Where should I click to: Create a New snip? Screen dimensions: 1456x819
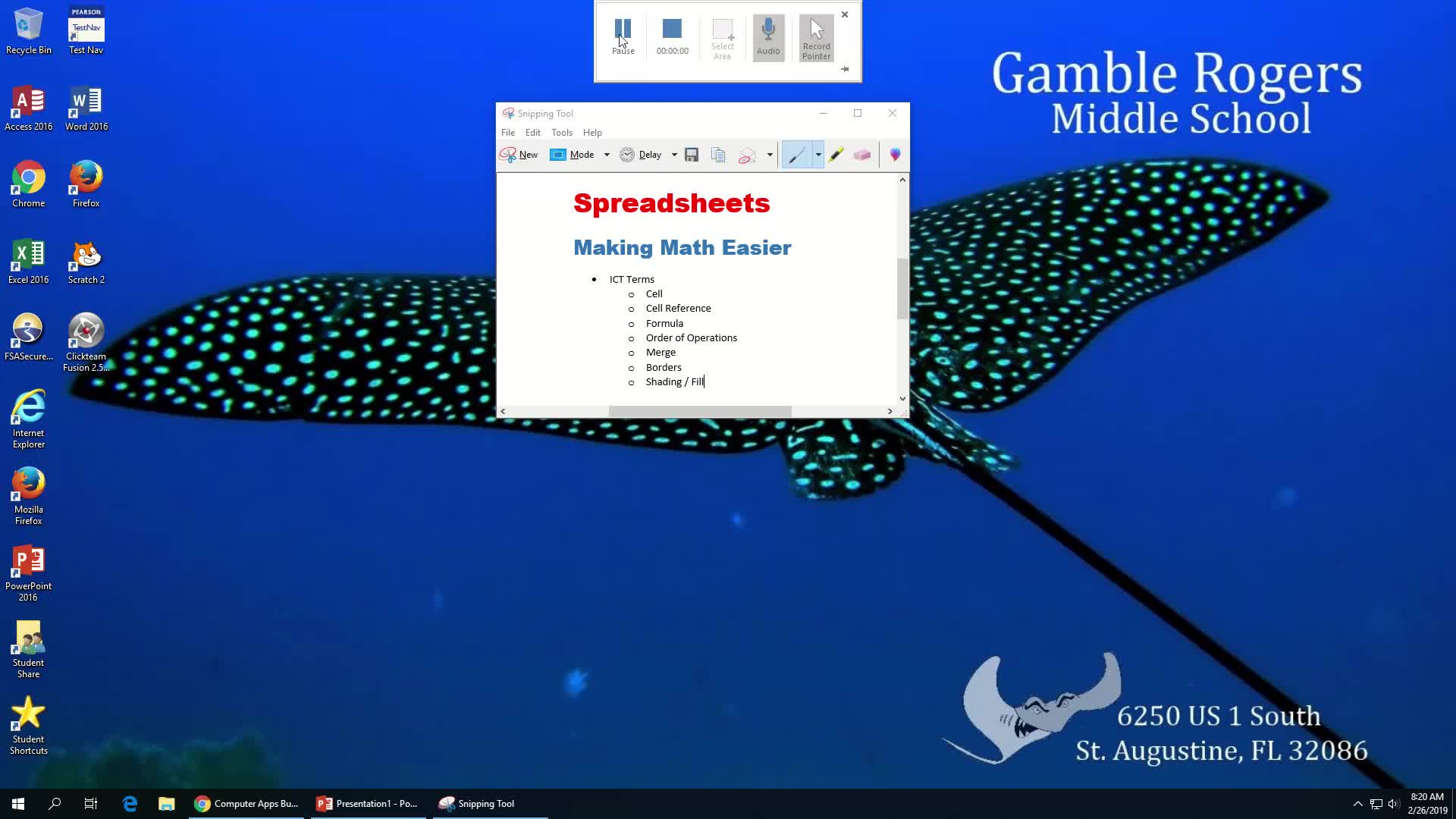coord(519,155)
